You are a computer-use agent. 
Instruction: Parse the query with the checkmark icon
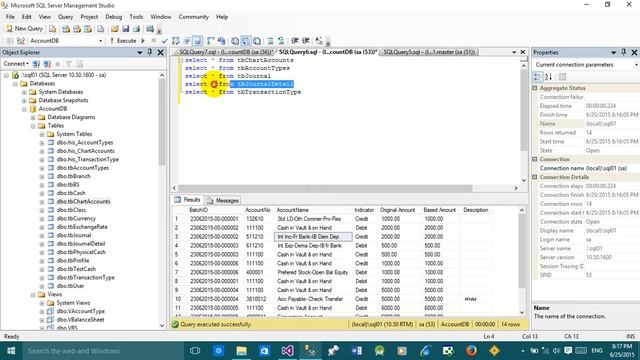click(164, 41)
